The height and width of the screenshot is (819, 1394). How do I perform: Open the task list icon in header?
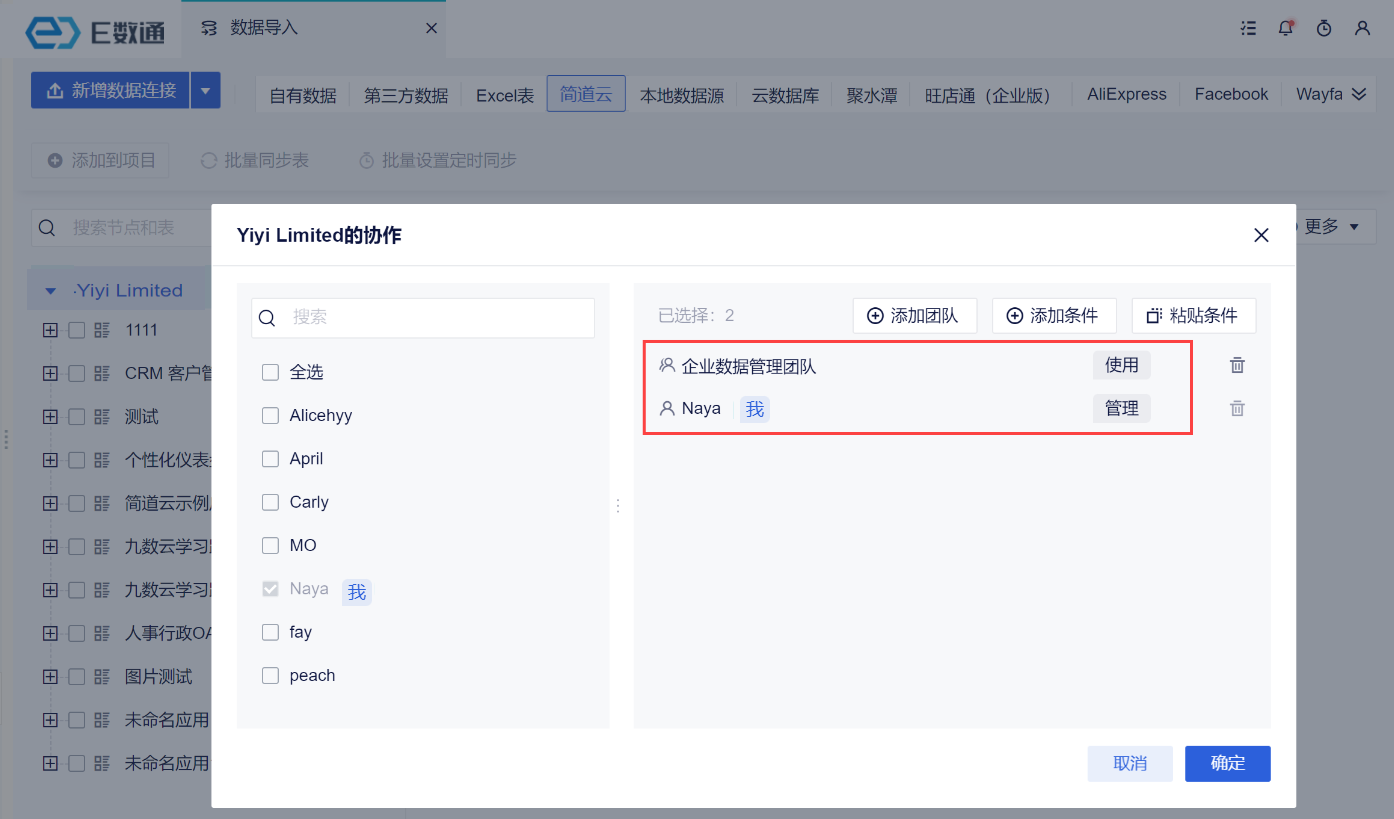(x=1248, y=28)
